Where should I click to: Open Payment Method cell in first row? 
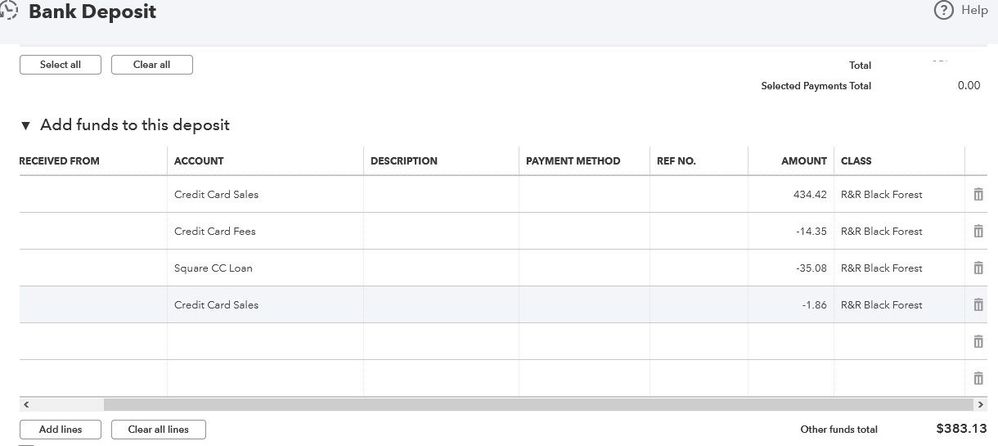[583, 194]
